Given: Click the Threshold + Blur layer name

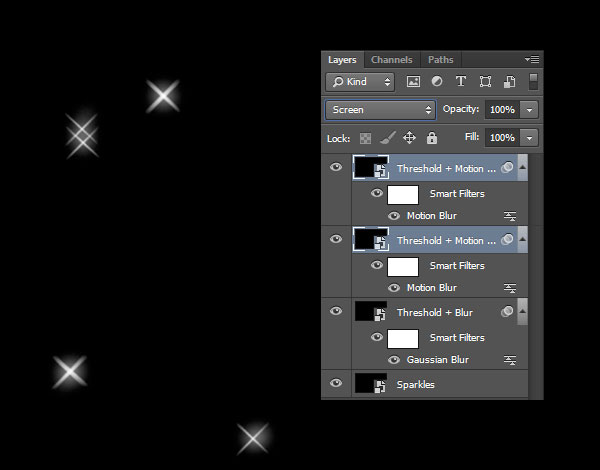Looking at the screenshot, I should coord(435,313).
